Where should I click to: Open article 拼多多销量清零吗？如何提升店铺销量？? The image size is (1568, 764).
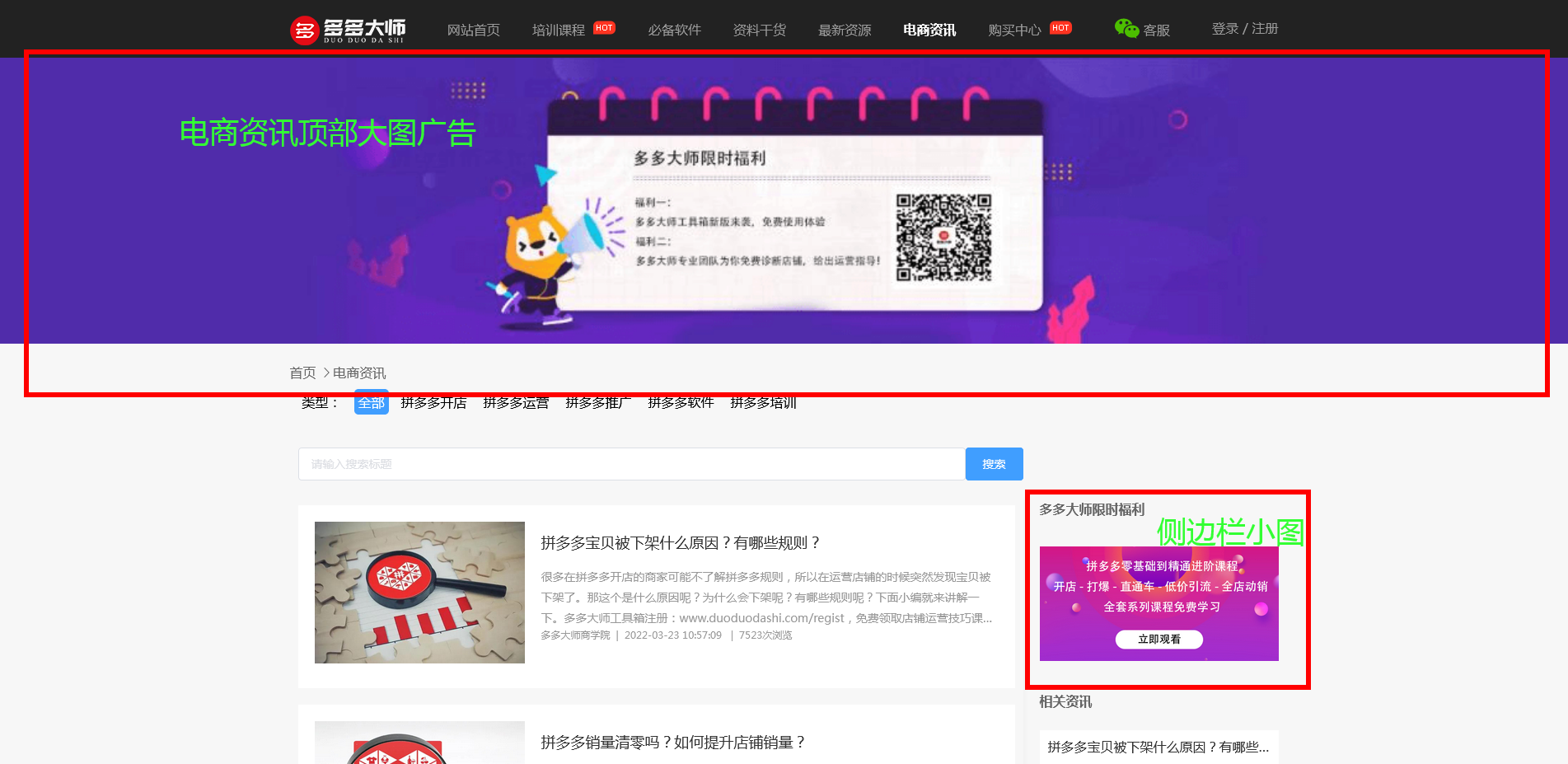[673, 743]
